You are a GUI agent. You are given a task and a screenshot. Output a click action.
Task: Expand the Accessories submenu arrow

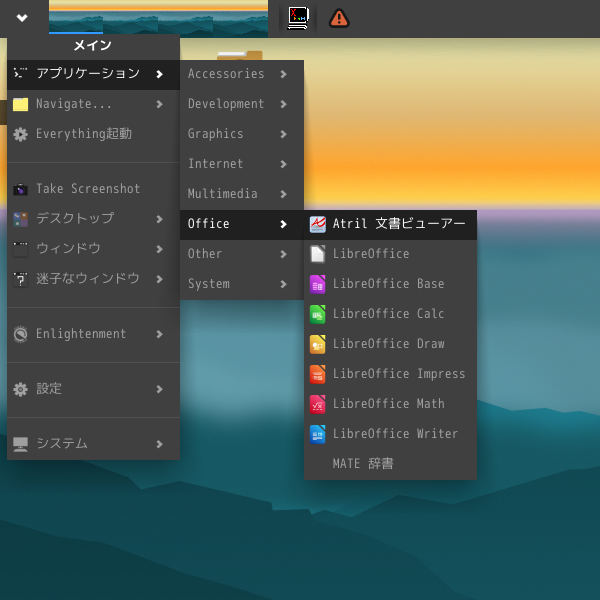pyautogui.click(x=283, y=74)
